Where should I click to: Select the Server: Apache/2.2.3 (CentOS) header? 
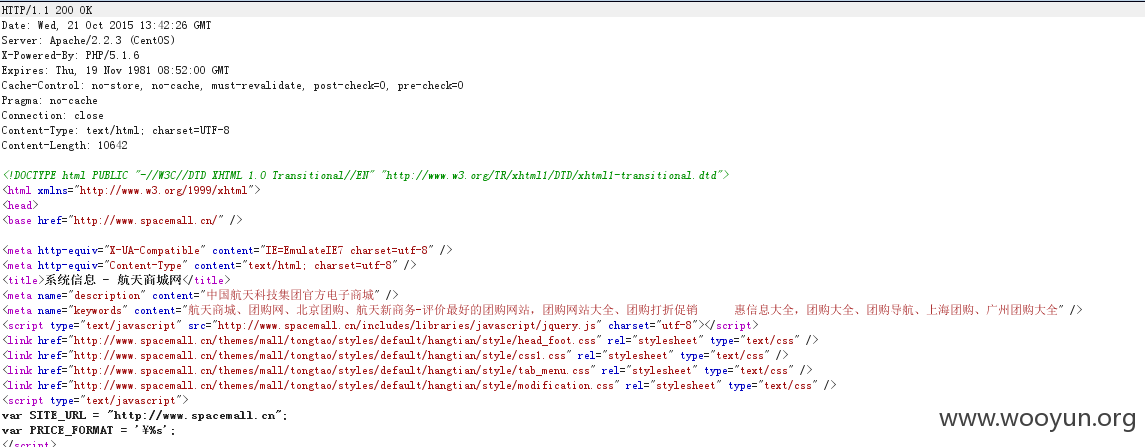pos(88,40)
